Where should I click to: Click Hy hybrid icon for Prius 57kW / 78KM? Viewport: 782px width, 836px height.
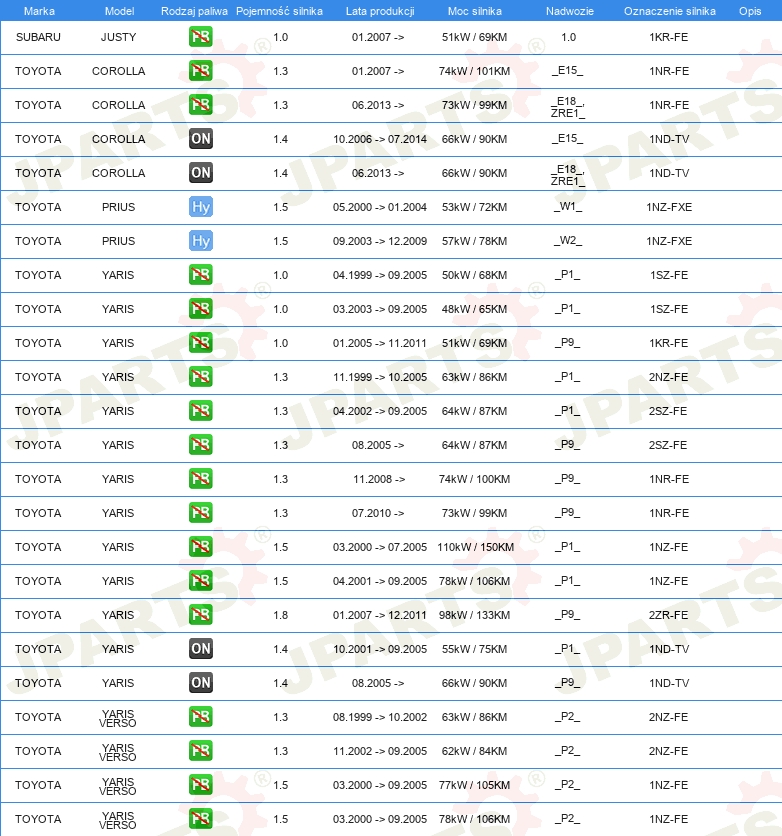tap(200, 241)
